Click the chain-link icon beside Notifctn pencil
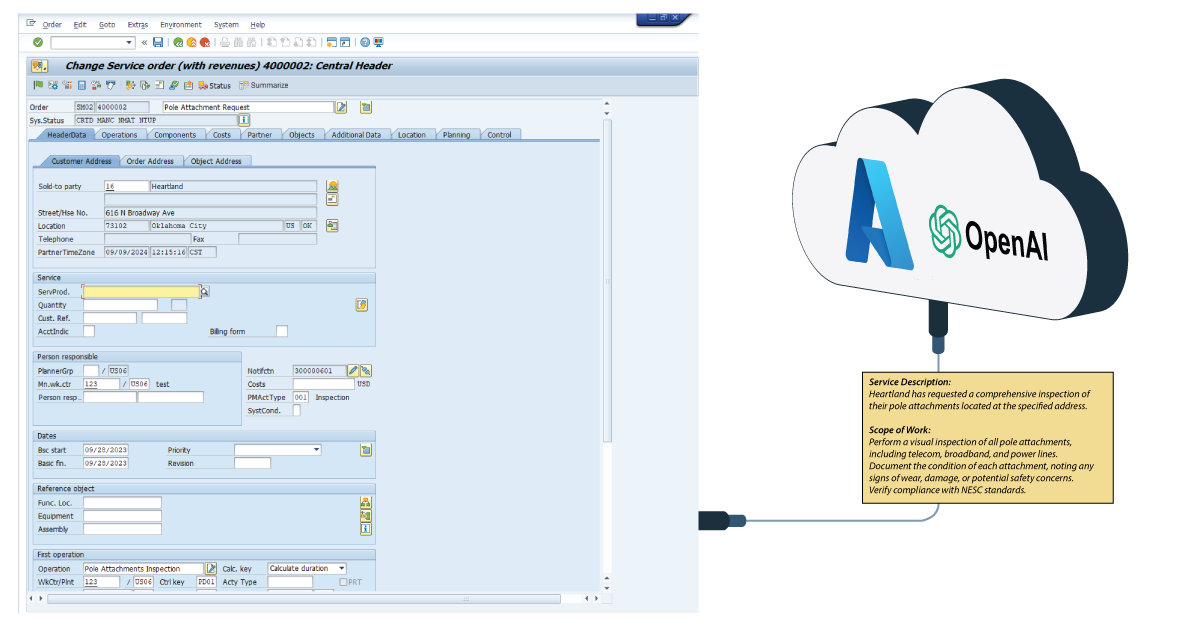This screenshot has height=627, width=1200. [365, 371]
